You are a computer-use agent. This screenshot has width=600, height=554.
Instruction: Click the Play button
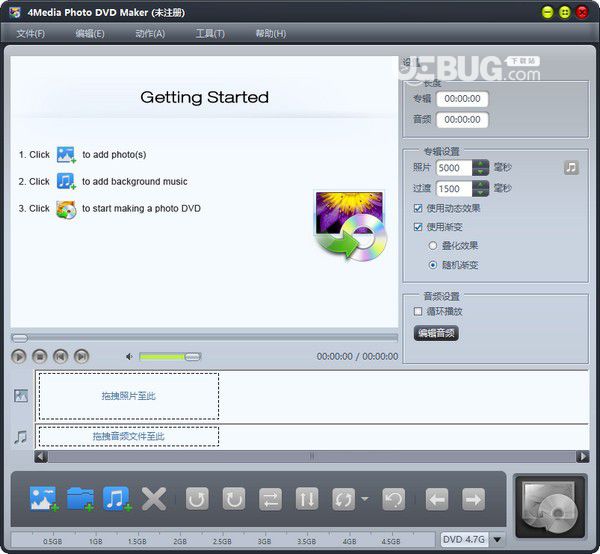pos(18,357)
